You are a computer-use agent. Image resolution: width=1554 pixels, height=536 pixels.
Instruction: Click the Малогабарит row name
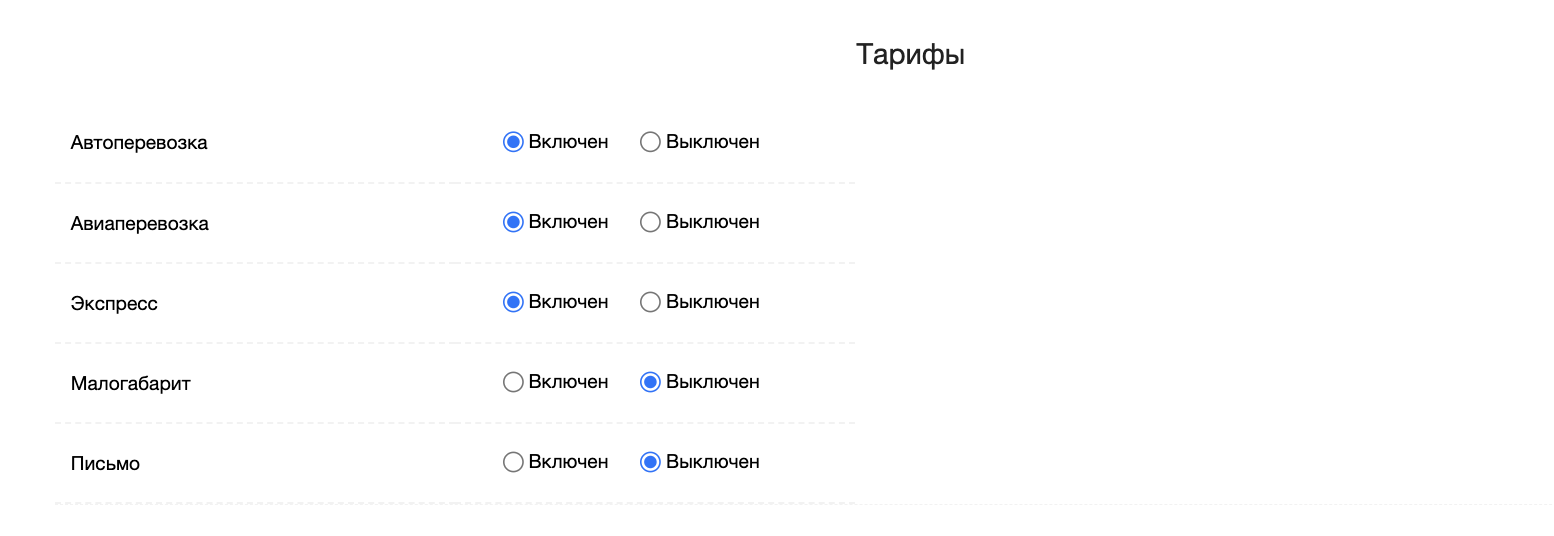coord(130,383)
